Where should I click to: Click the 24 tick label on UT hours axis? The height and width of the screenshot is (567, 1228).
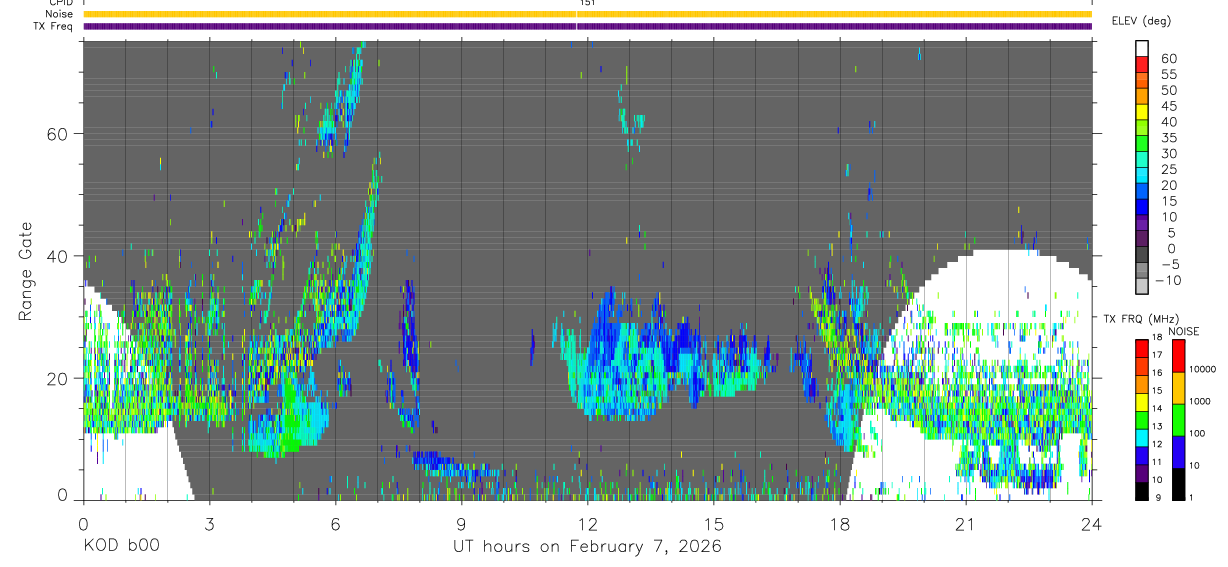(1092, 524)
